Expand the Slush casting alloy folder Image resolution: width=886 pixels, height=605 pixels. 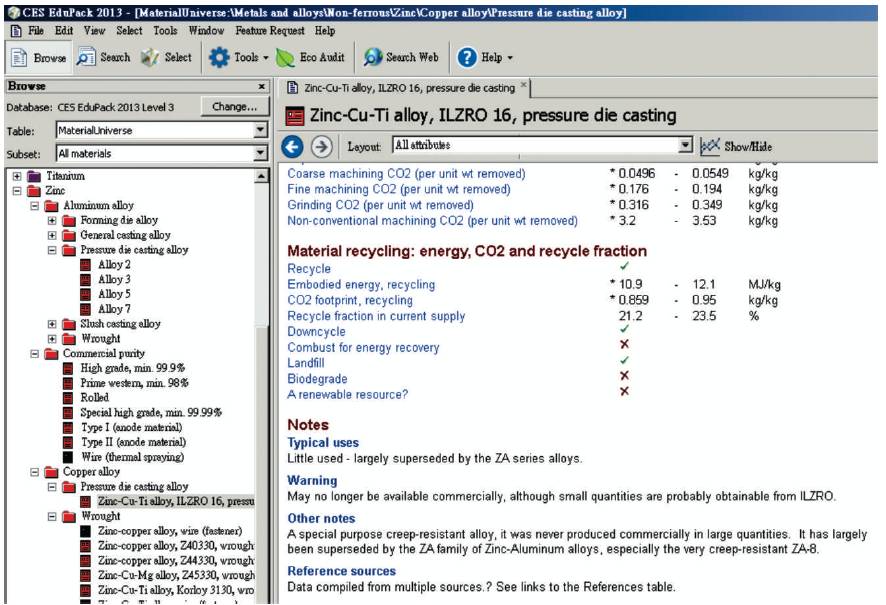(x=52, y=324)
